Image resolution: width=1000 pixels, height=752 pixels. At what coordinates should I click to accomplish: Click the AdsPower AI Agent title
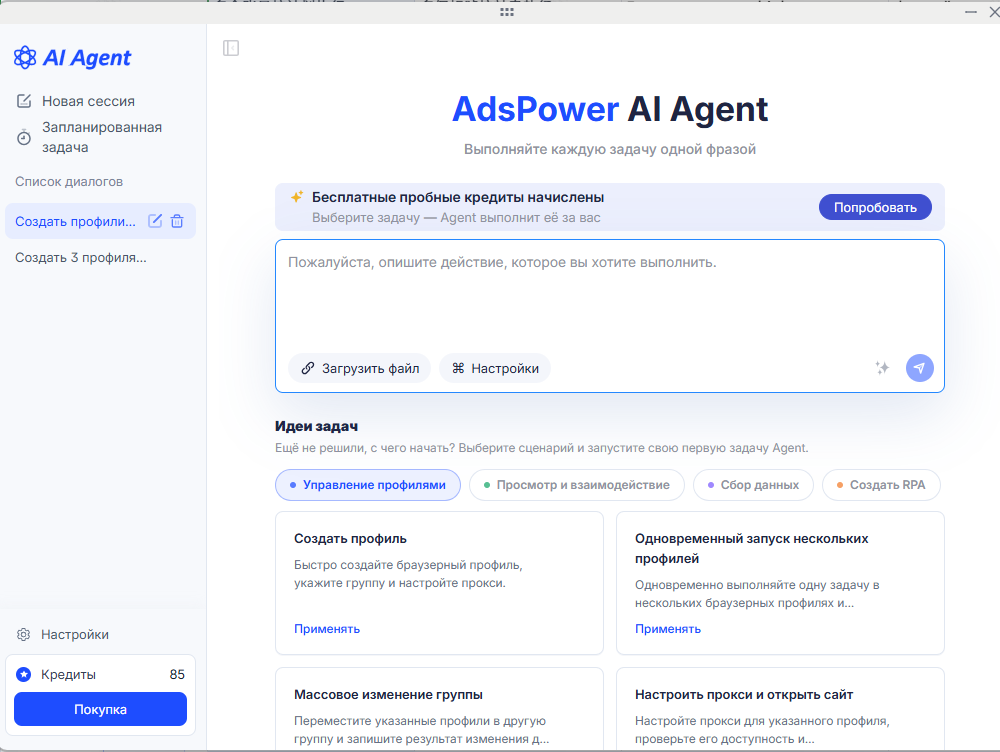pyautogui.click(x=610, y=109)
